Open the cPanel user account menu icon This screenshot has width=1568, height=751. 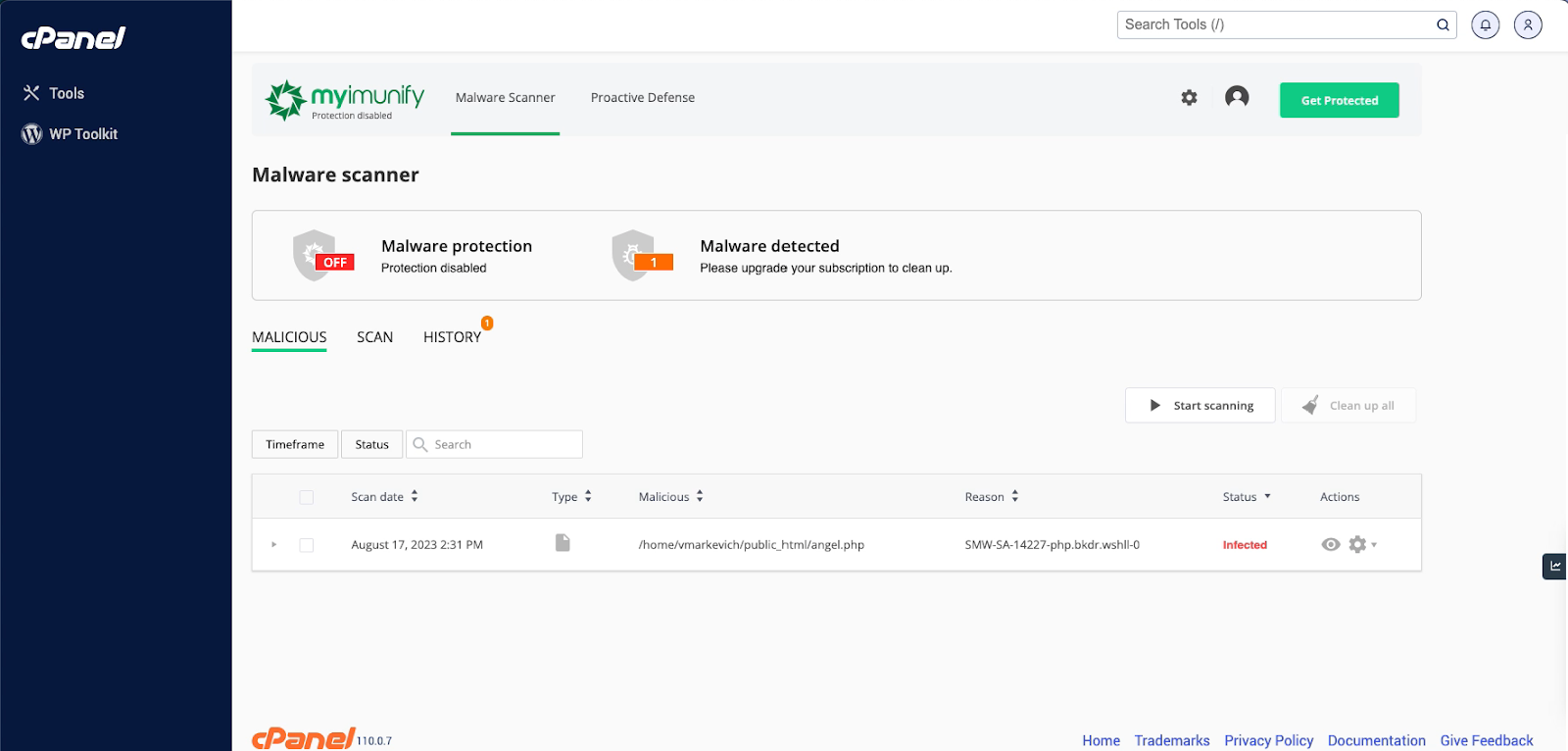tap(1528, 25)
